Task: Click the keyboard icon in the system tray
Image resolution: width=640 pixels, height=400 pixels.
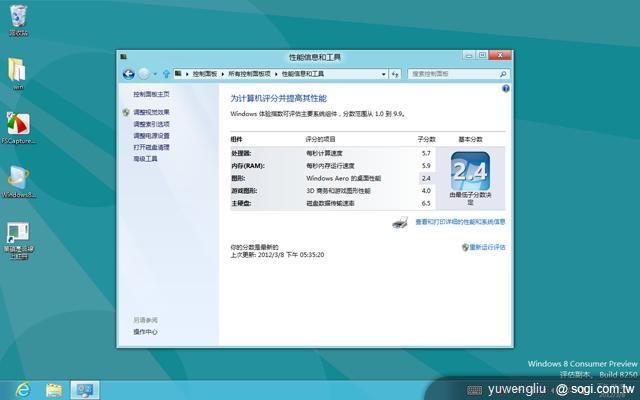Action: point(474,391)
